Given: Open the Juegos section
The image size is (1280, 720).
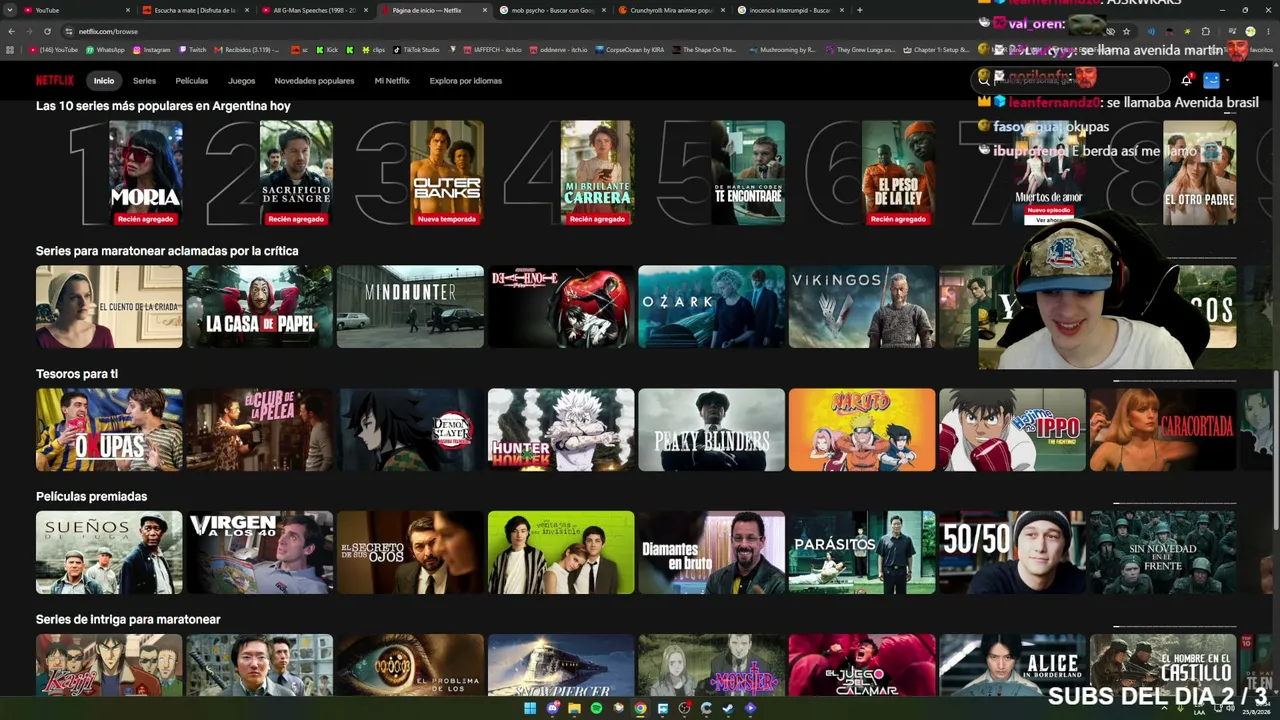Looking at the screenshot, I should (x=242, y=81).
